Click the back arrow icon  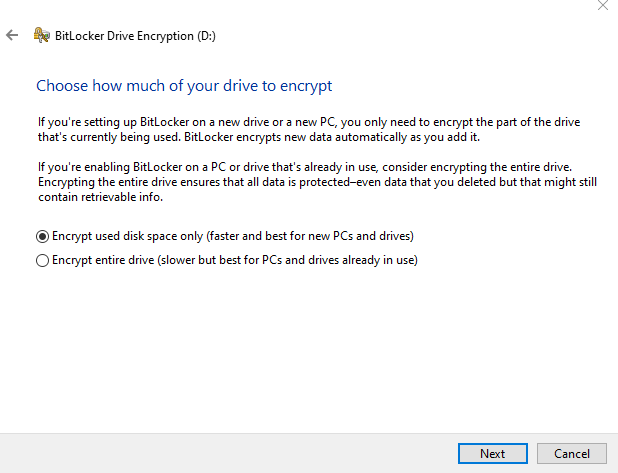[x=12, y=35]
